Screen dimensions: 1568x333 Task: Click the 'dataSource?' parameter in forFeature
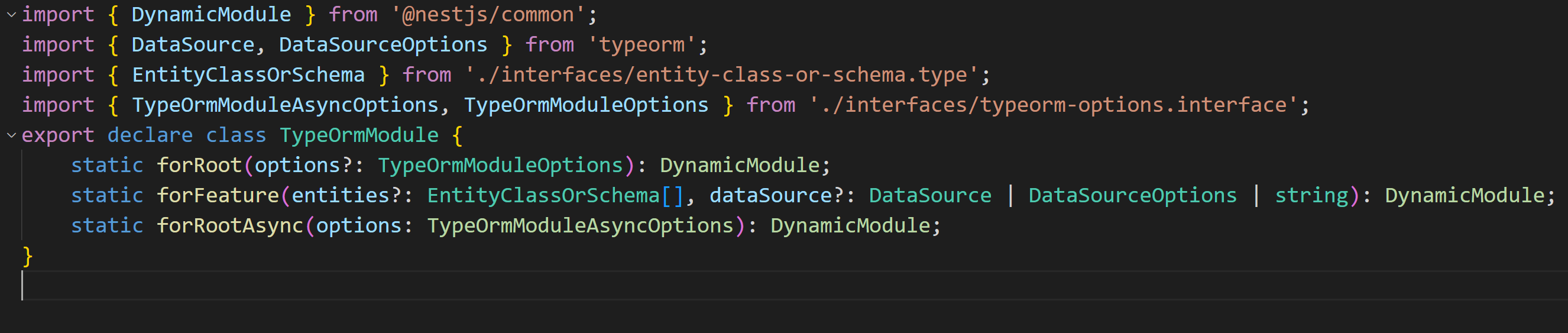click(x=776, y=195)
